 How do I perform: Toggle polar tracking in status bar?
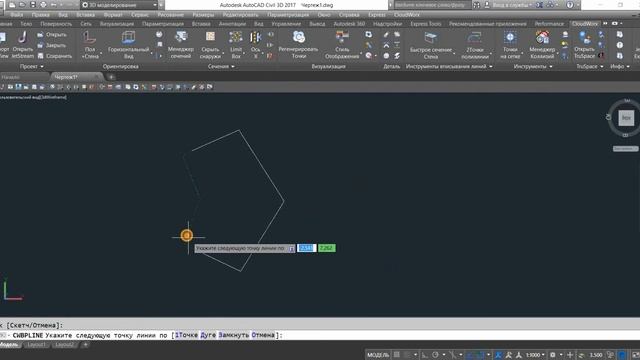coord(436,355)
